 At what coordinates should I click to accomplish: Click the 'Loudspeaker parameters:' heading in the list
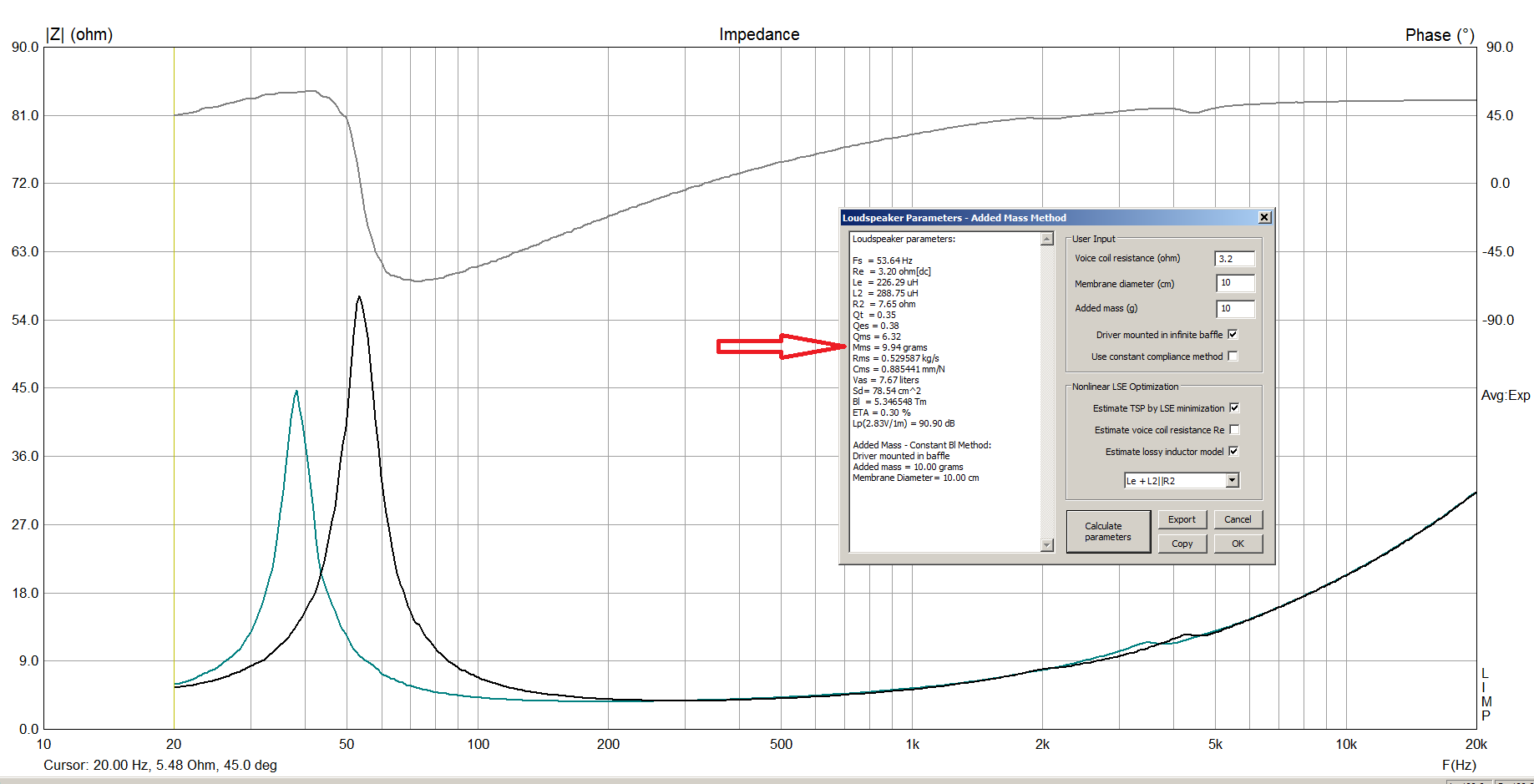click(x=904, y=239)
